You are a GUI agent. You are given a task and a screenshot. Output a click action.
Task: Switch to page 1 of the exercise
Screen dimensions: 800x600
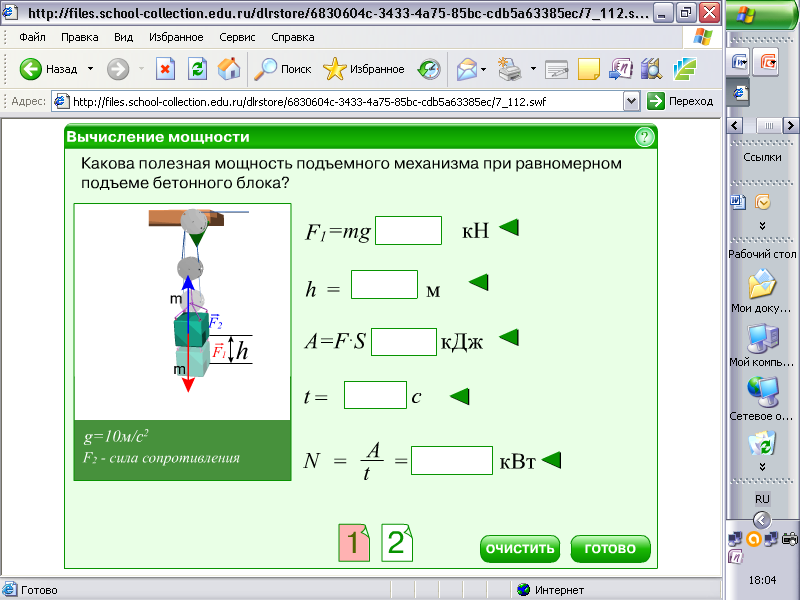[x=354, y=542]
